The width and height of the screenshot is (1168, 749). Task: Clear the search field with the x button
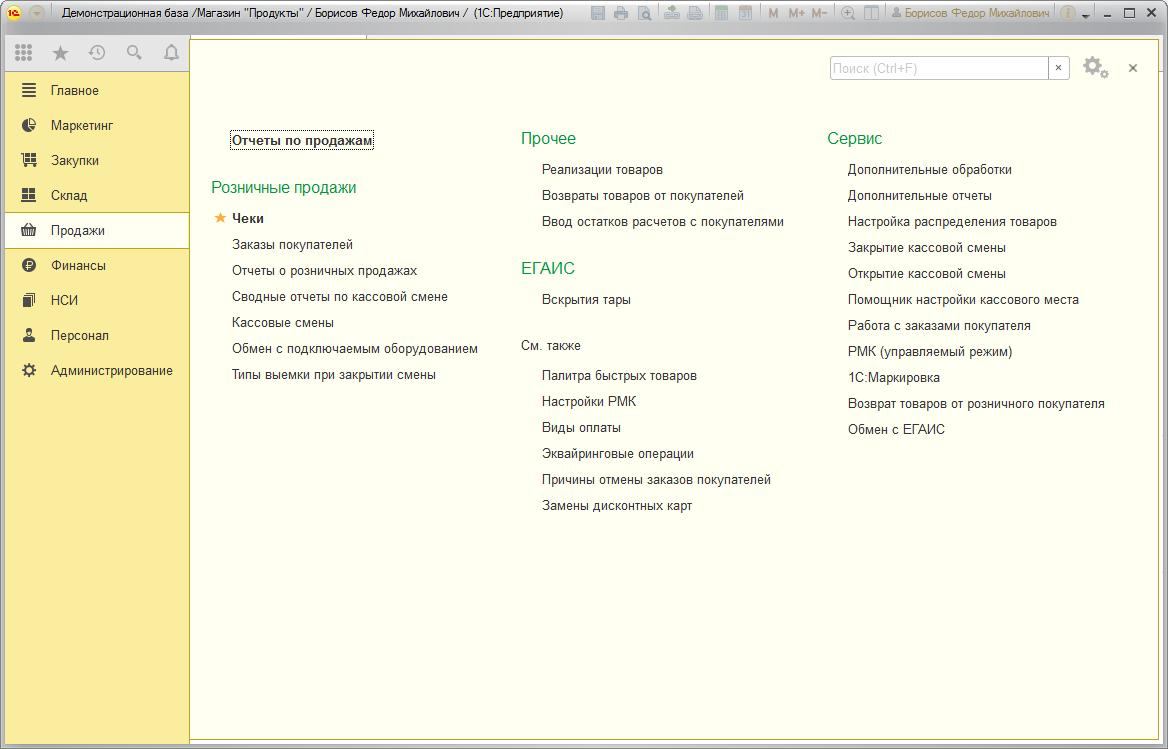(x=1058, y=68)
